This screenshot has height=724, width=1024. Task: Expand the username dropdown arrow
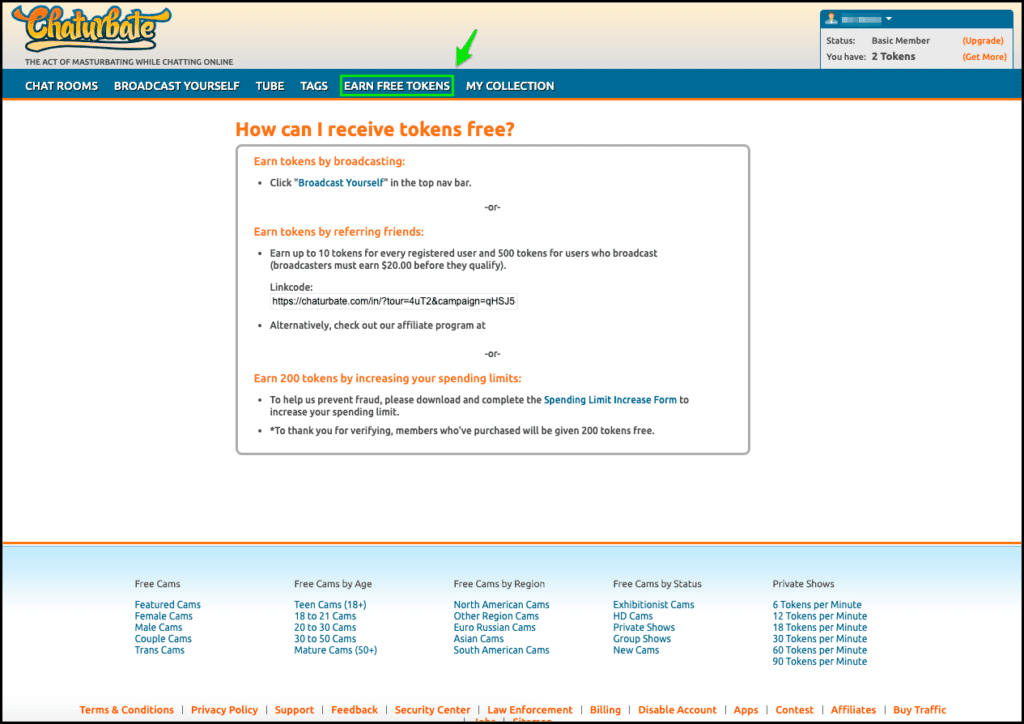[x=889, y=19]
